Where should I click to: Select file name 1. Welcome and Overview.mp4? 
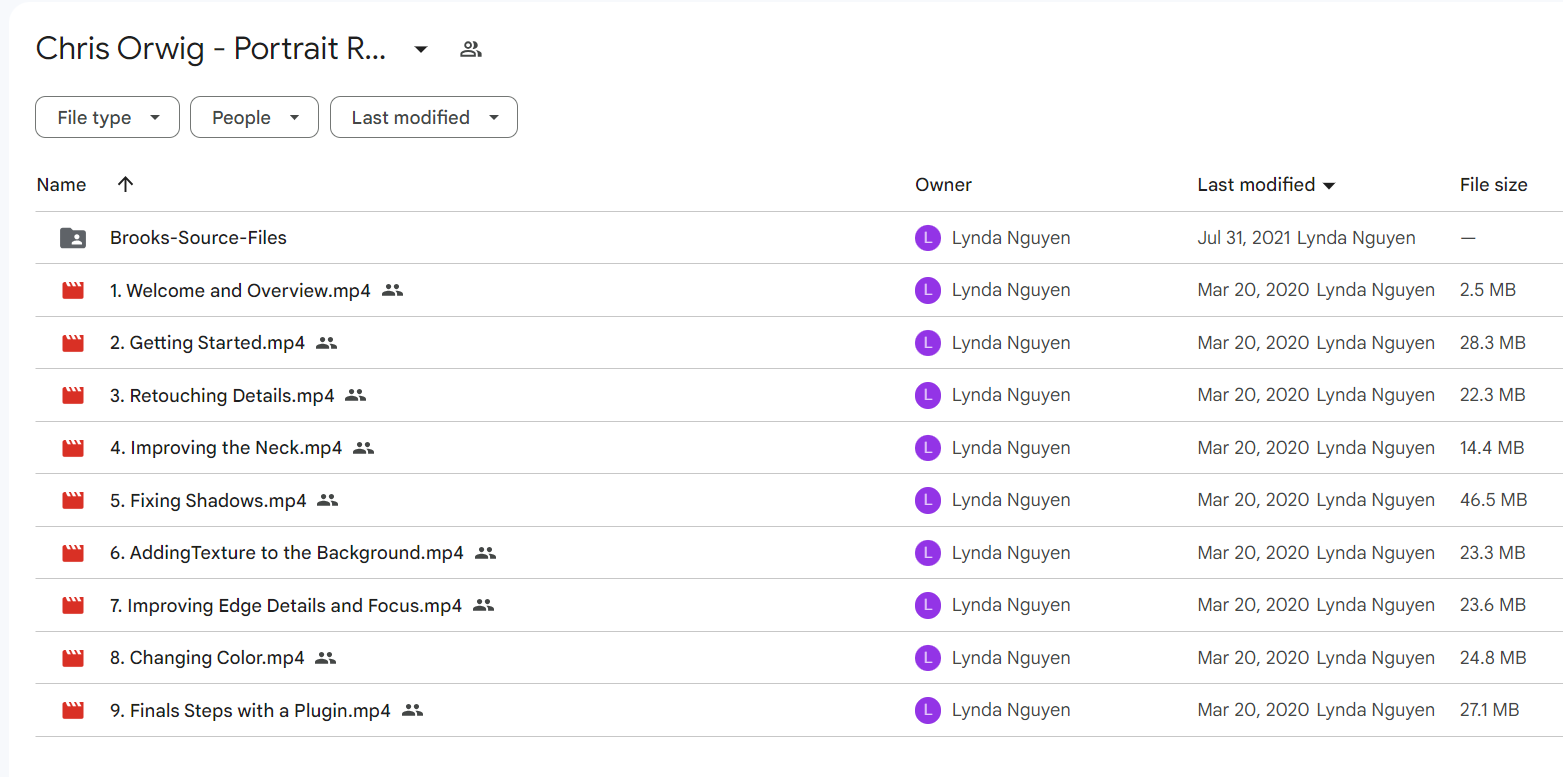(240, 291)
